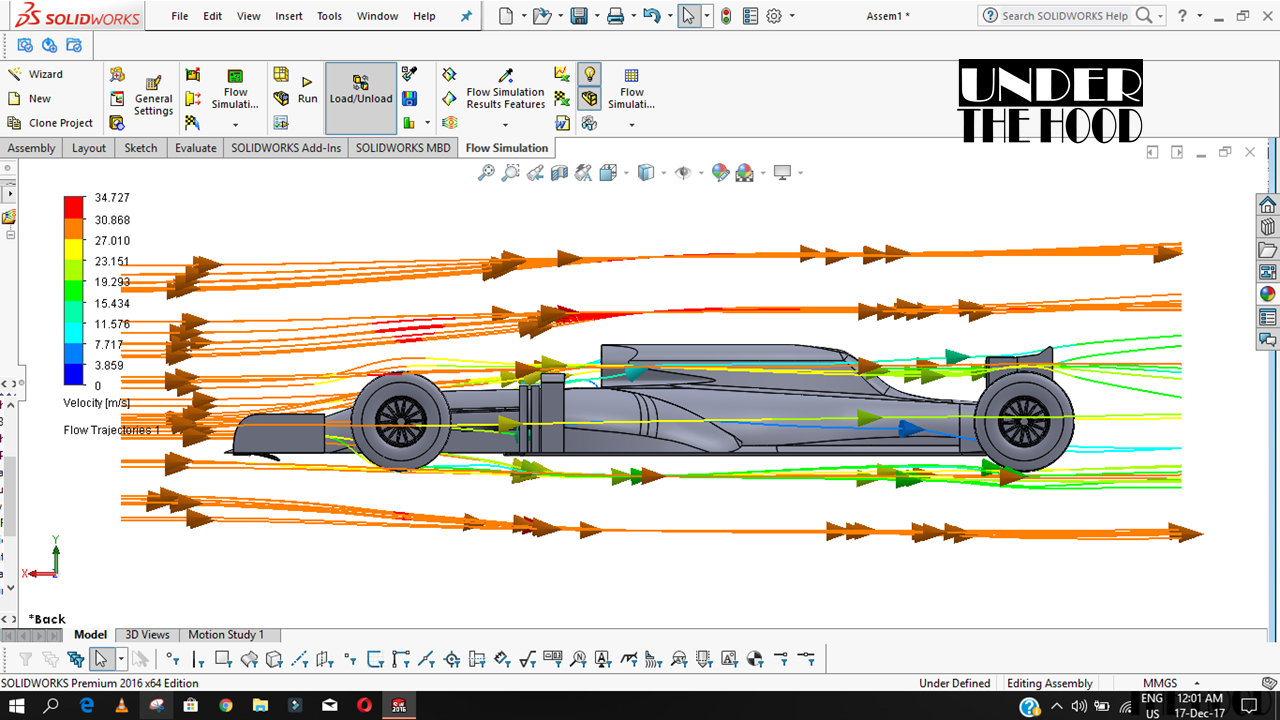Screen dimensions: 1280x720
Task: Click the Load/Unload results button
Action: point(360,89)
